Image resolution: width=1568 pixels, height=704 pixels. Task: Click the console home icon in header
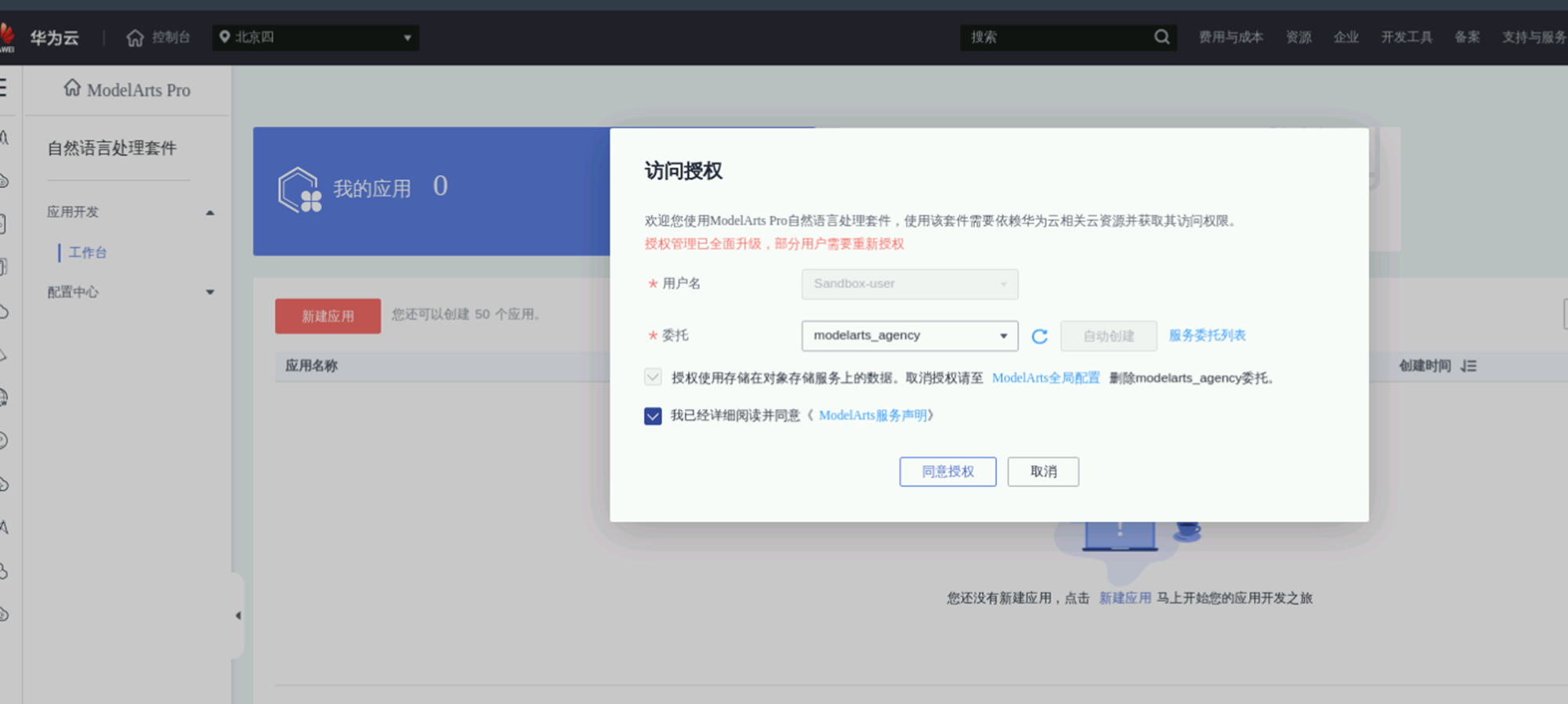point(135,38)
